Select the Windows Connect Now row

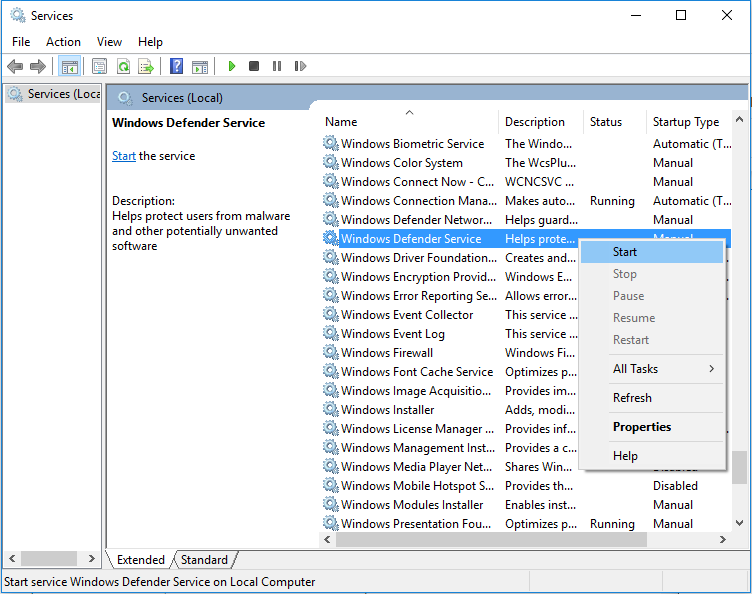527,182
